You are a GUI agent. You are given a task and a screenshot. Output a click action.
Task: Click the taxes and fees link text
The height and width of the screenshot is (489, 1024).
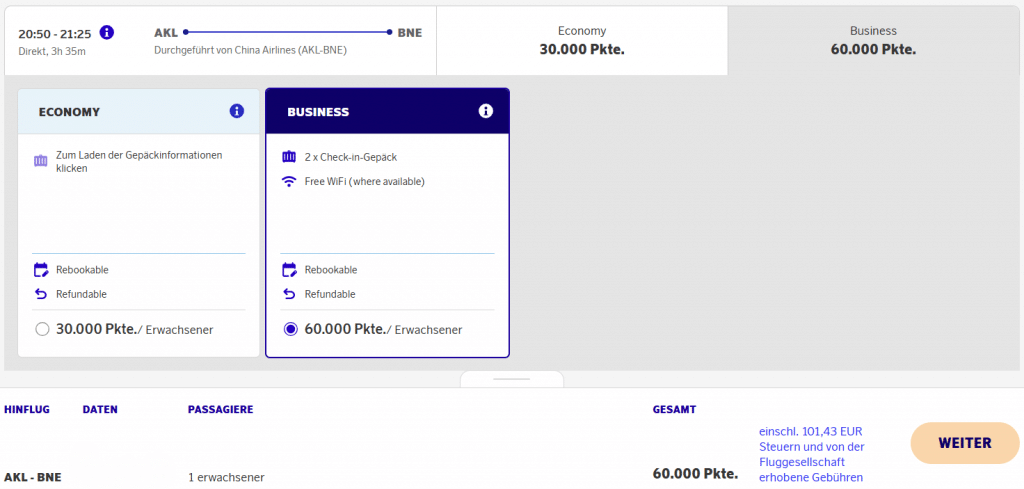pyautogui.click(x=811, y=454)
